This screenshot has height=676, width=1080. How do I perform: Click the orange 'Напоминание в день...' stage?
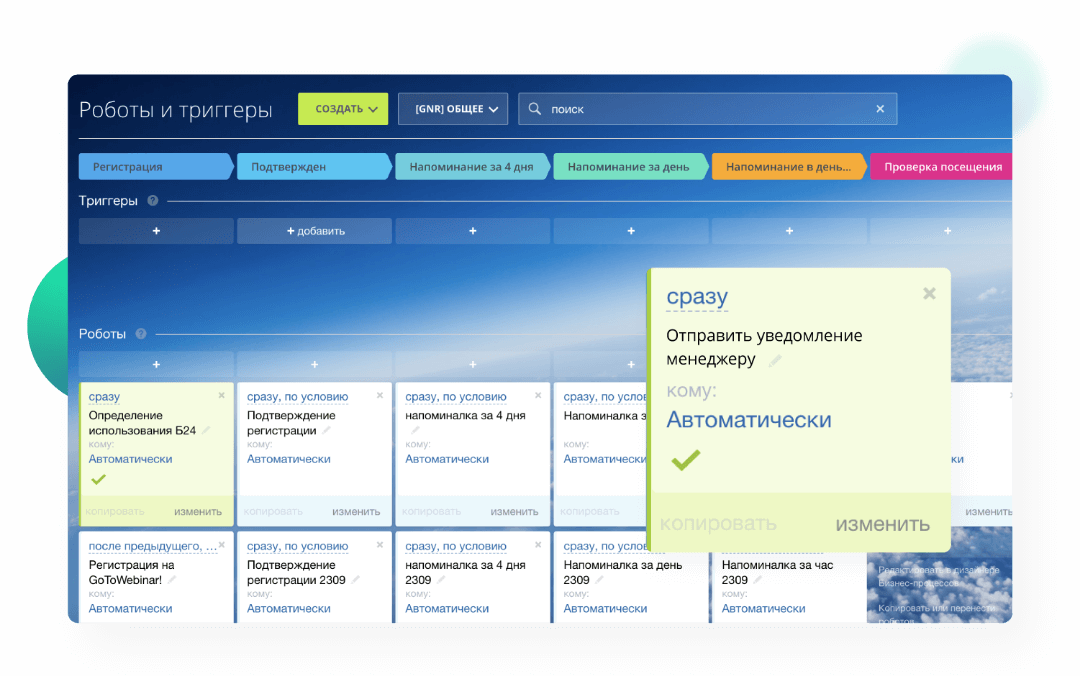(x=787, y=167)
